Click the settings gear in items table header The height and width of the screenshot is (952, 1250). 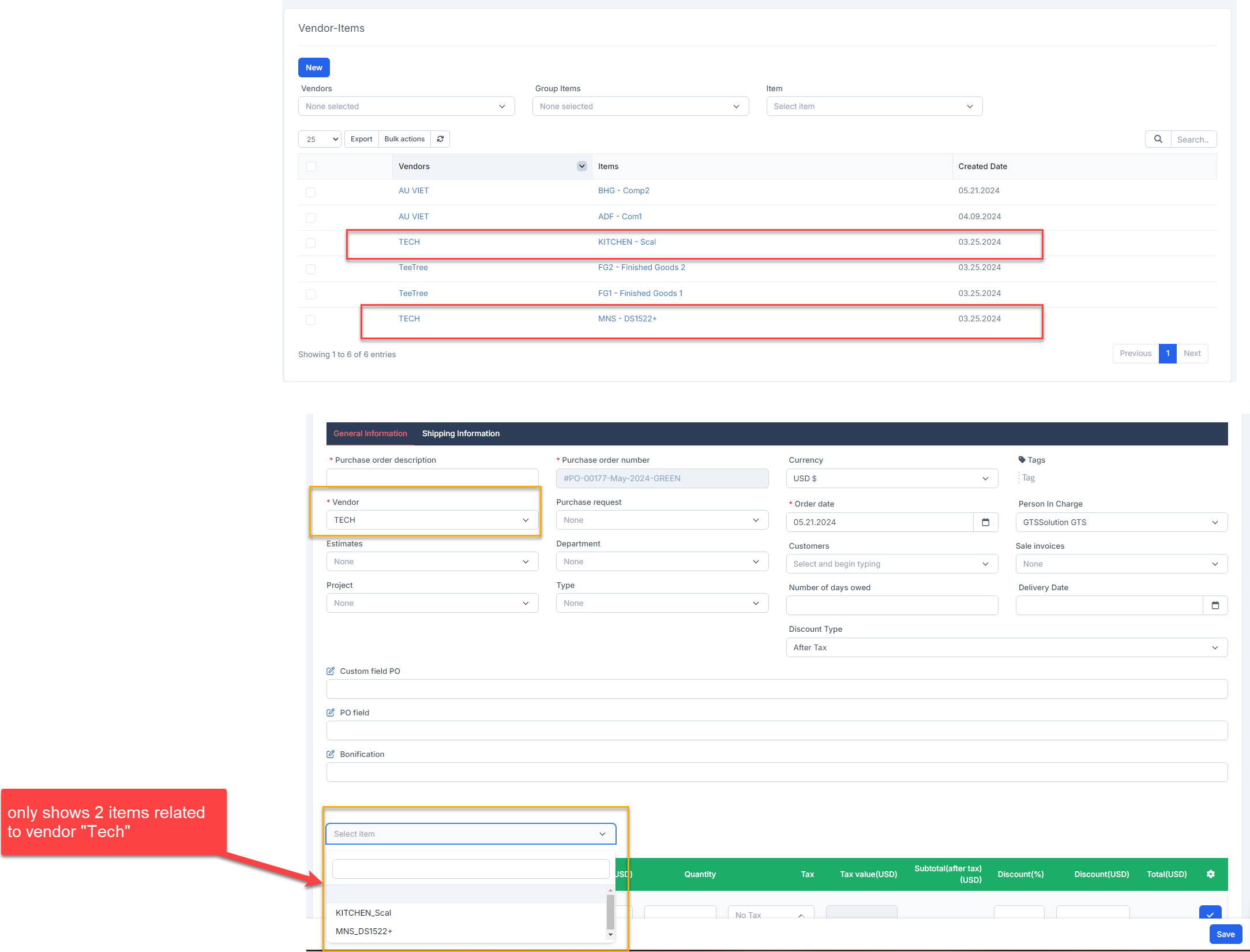1211,874
